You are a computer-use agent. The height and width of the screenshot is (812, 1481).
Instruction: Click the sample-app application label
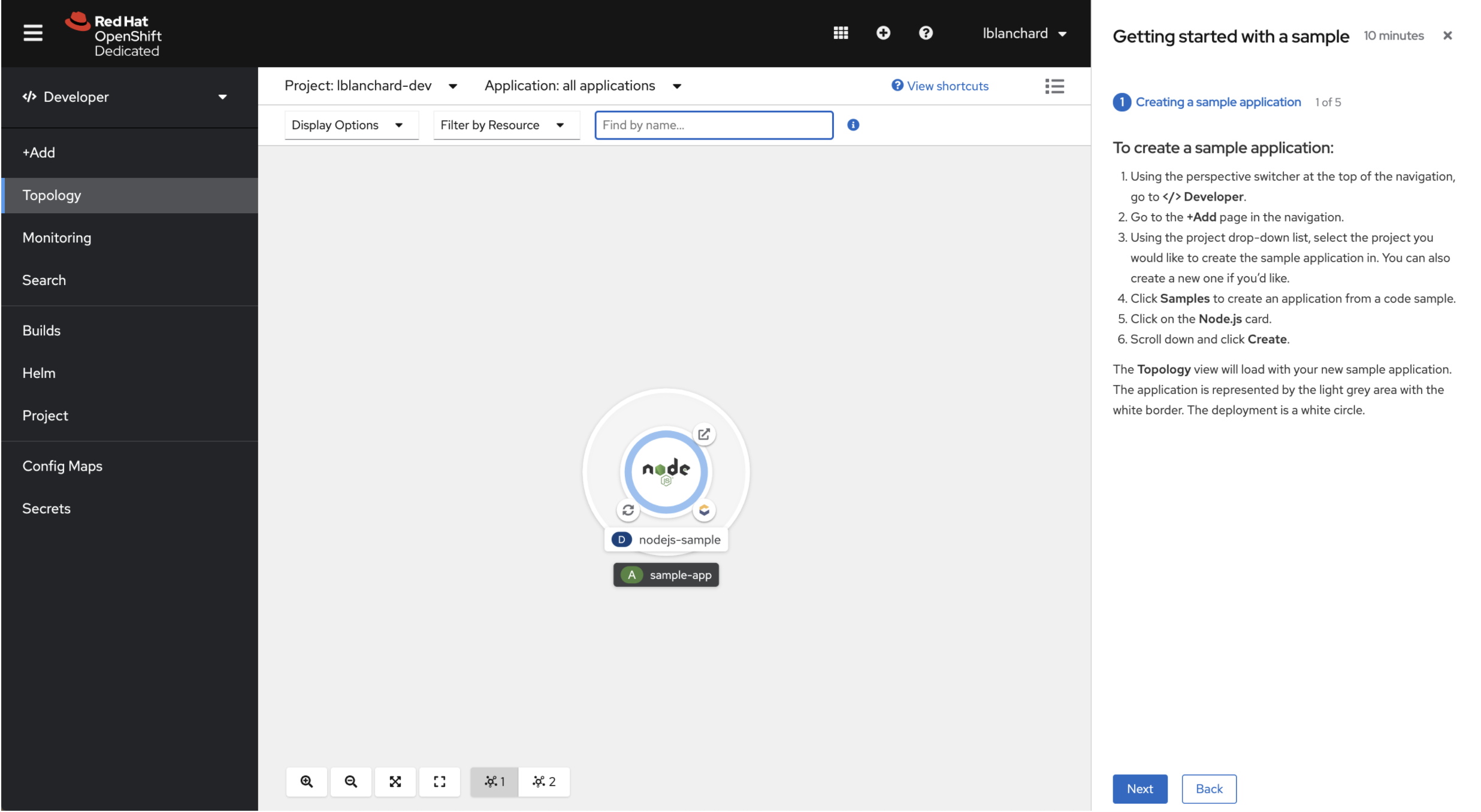666,575
